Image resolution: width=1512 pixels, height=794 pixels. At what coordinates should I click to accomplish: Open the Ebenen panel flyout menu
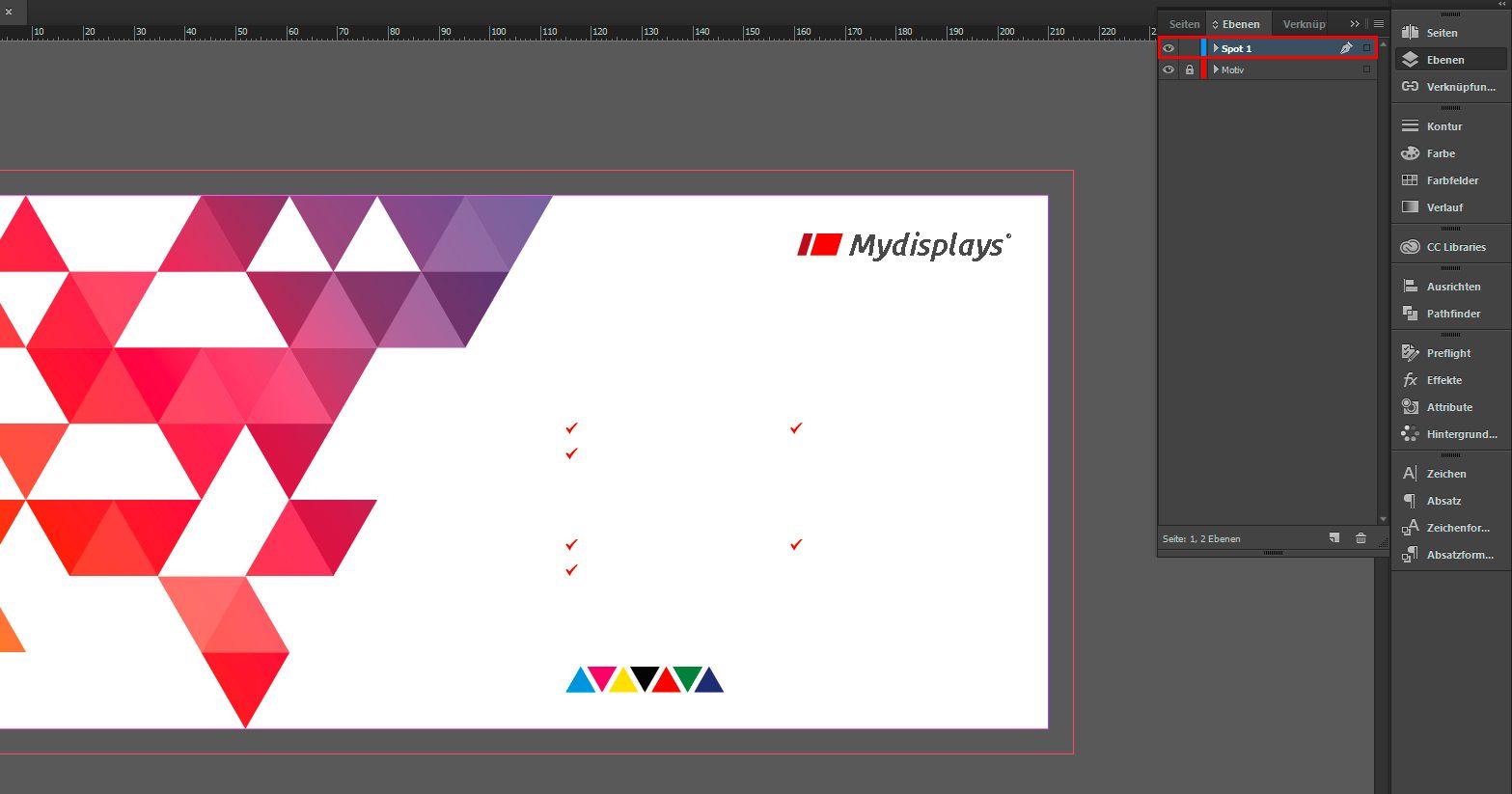[x=1379, y=24]
